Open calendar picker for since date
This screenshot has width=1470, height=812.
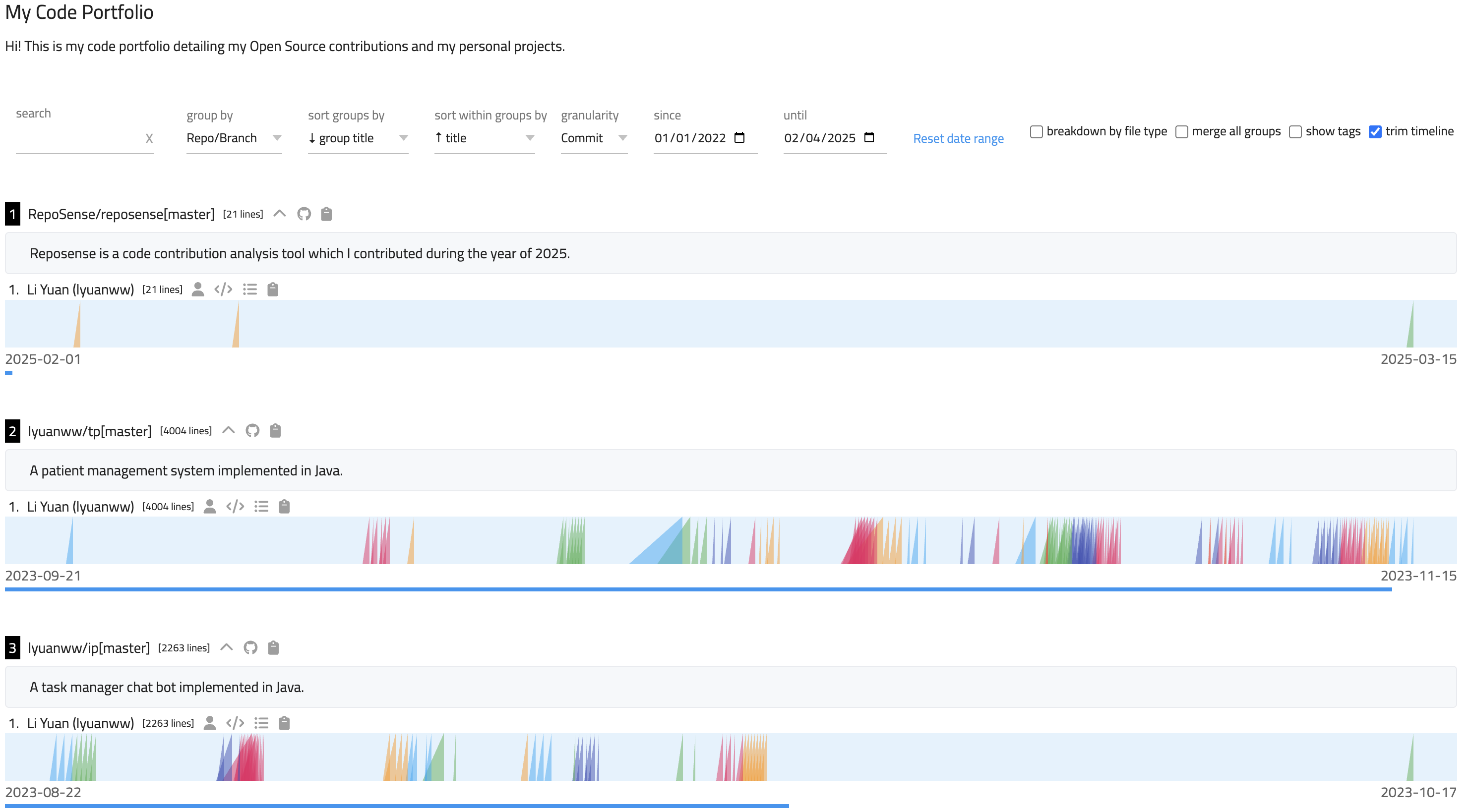tap(739, 137)
